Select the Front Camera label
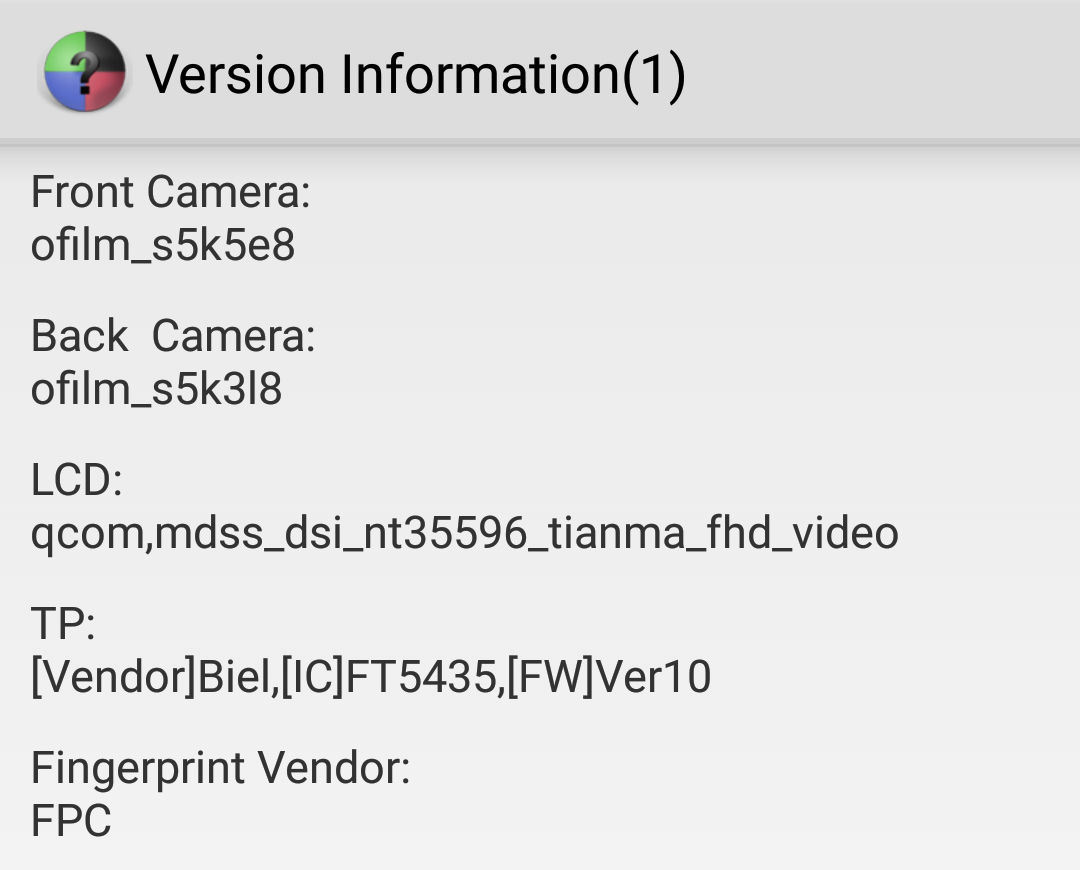The image size is (1080, 870). pos(171,192)
